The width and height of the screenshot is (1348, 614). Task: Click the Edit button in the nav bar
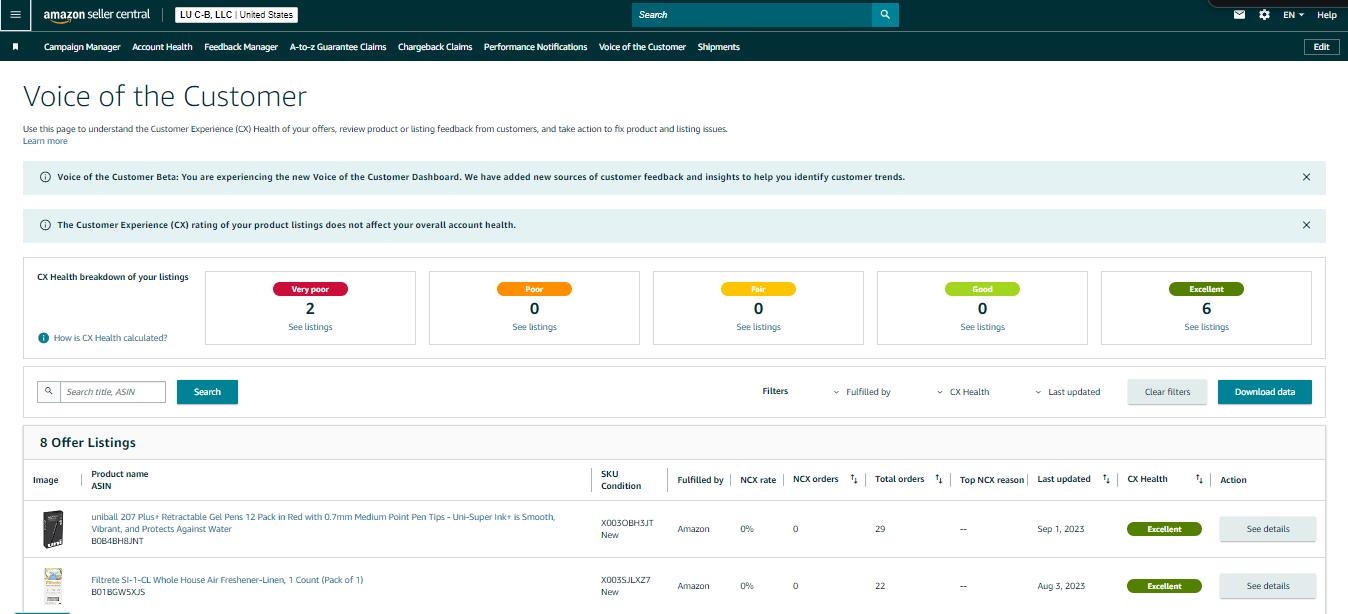[1321, 47]
